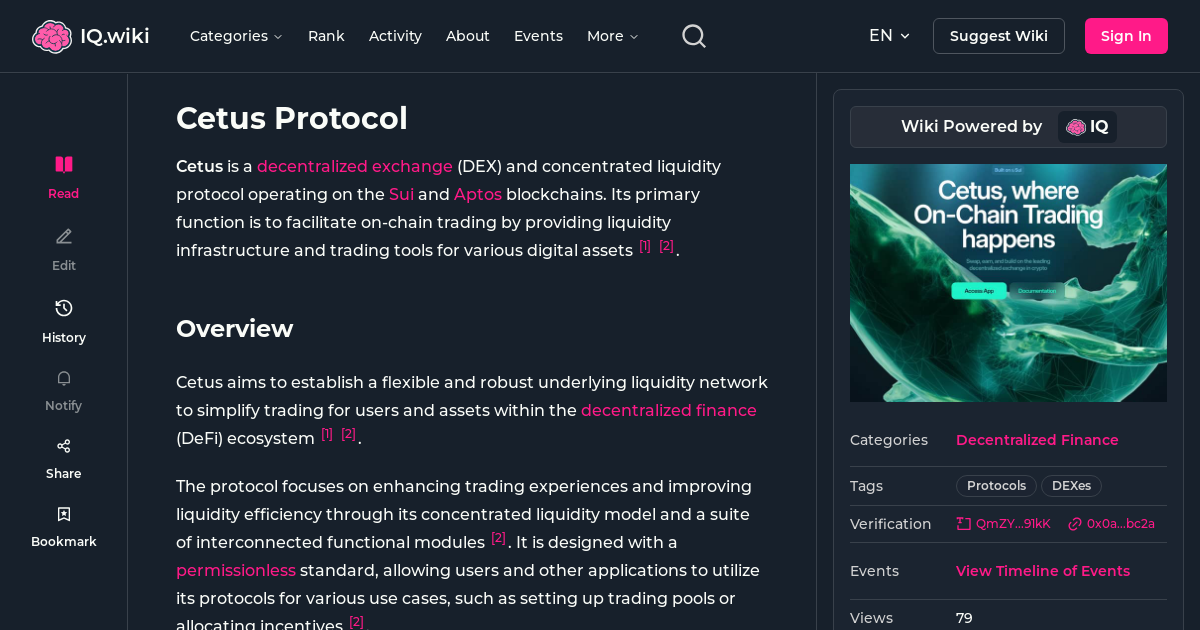Click the Edit pencil icon

coord(63,236)
